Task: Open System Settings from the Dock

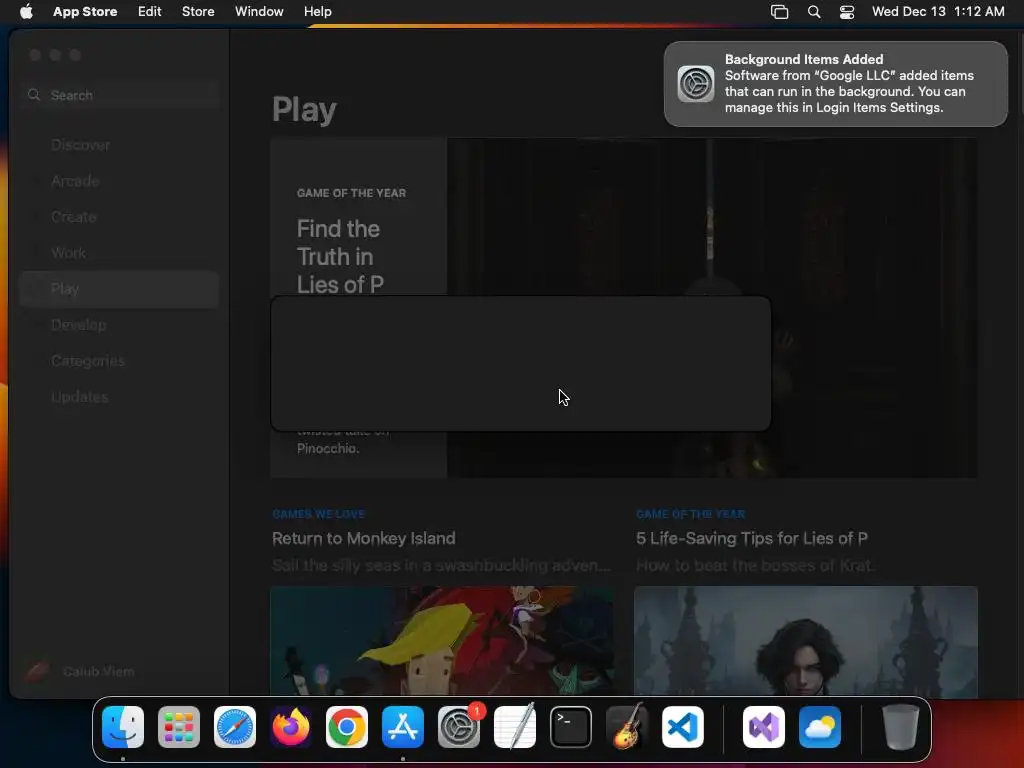Action: [x=459, y=727]
